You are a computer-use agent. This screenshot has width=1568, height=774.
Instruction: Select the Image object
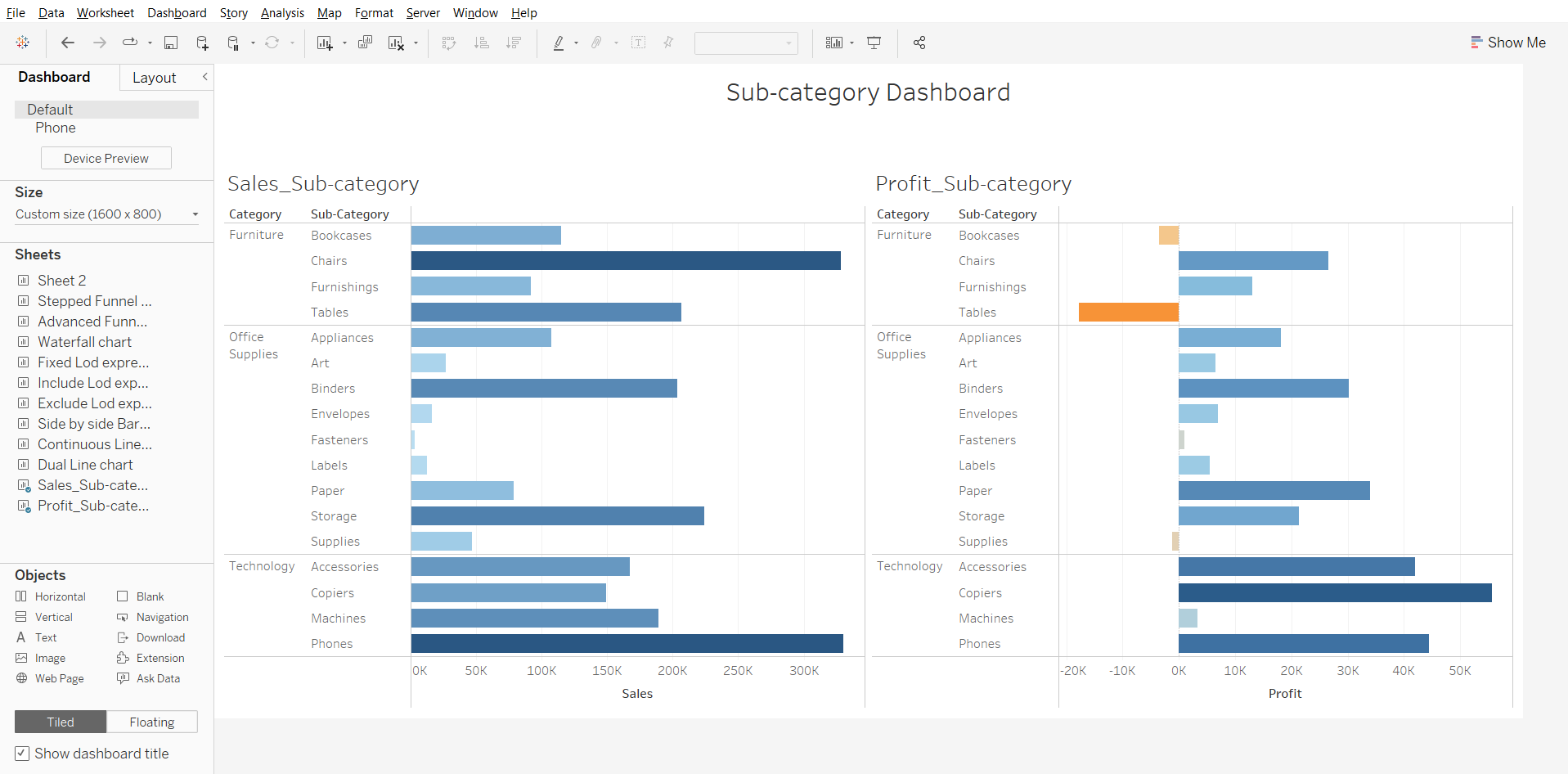click(x=40, y=658)
